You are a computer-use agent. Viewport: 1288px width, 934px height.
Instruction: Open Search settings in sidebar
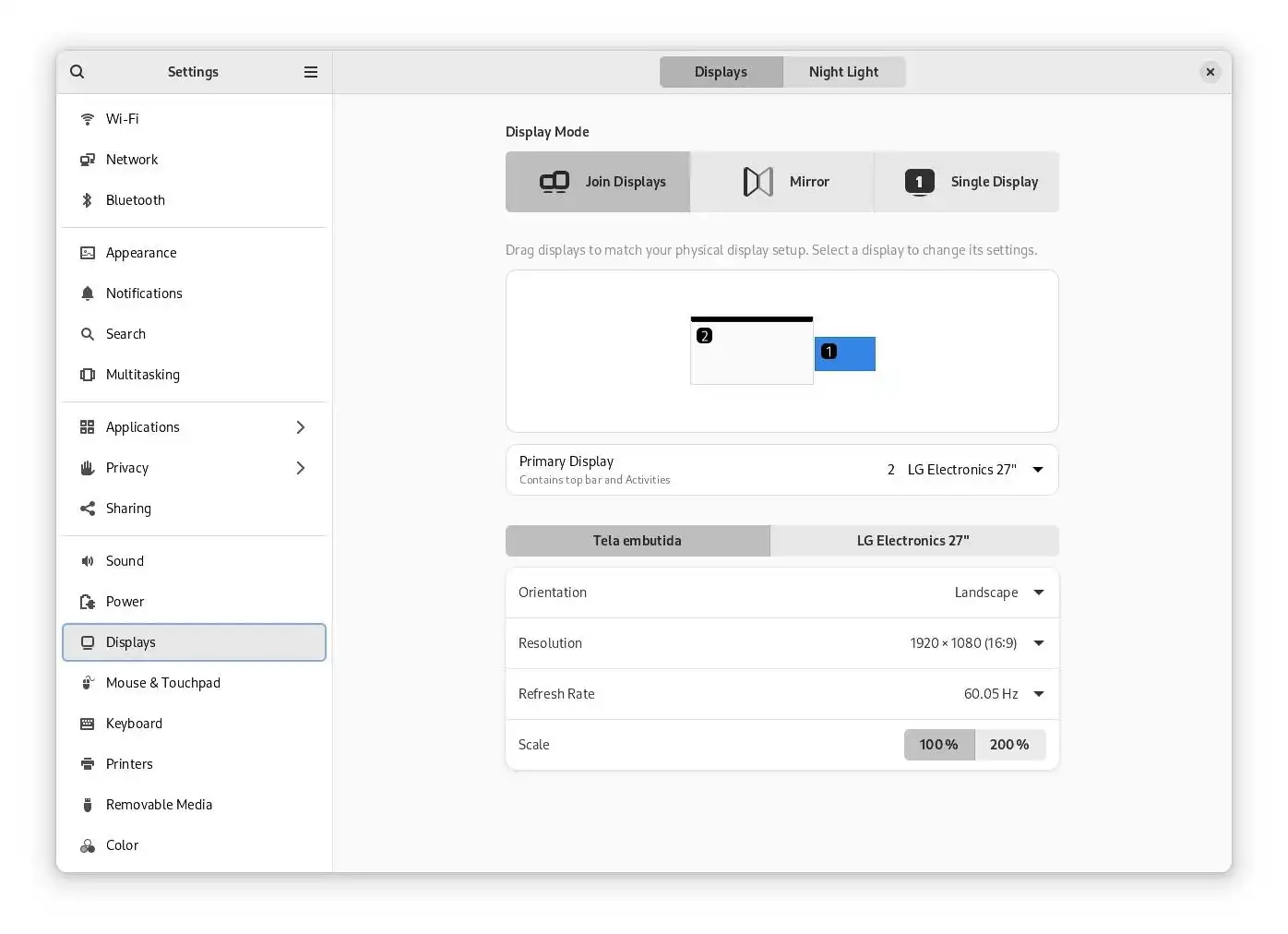pyautogui.click(x=194, y=334)
